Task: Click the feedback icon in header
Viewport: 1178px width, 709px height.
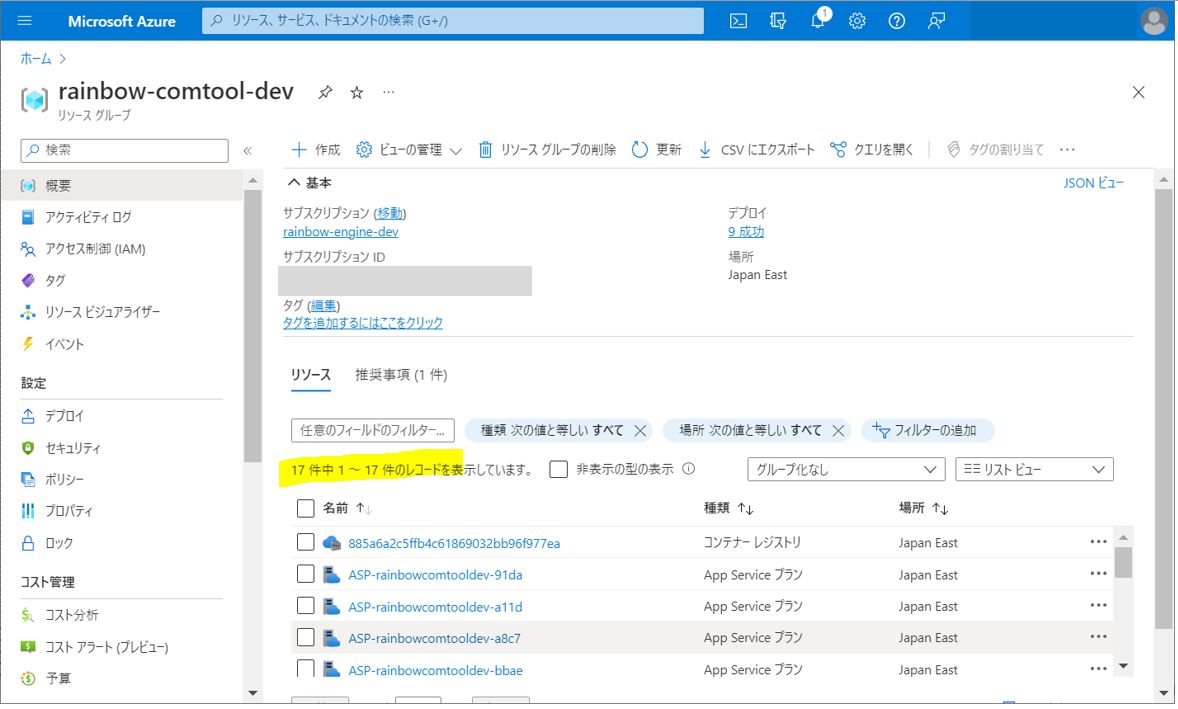Action: 937,21
